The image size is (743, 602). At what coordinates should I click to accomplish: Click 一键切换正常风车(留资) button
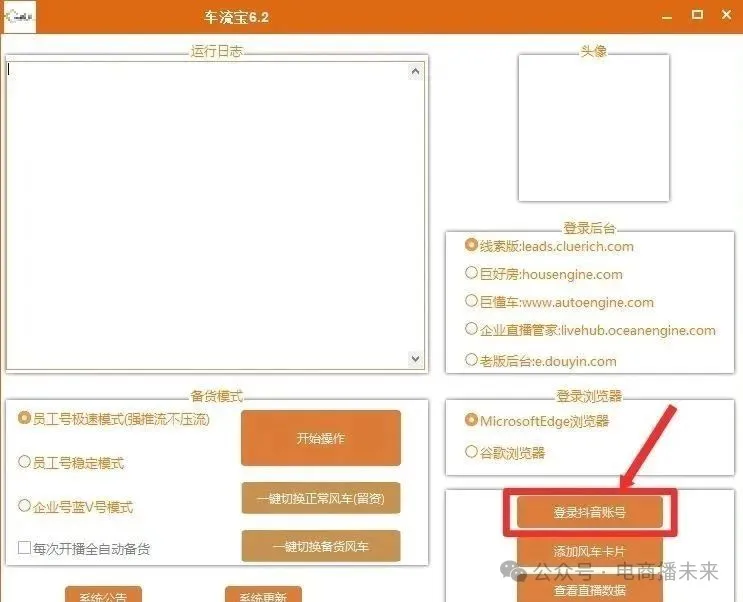tap(320, 497)
